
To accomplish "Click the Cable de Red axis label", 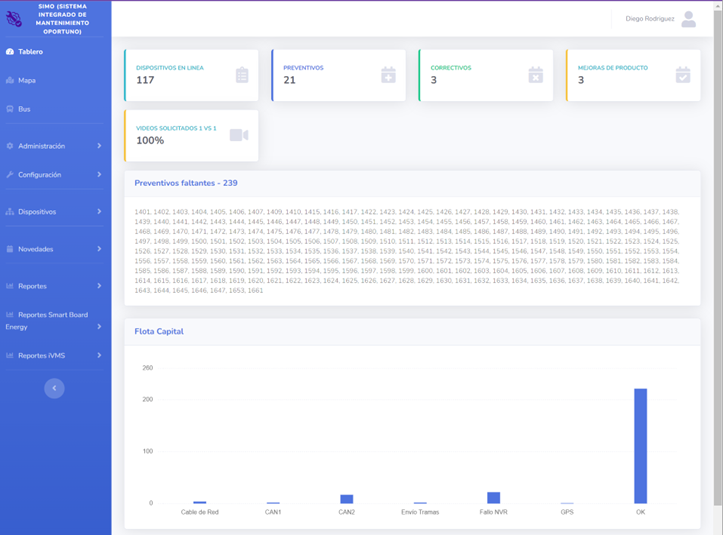I will [x=200, y=512].
